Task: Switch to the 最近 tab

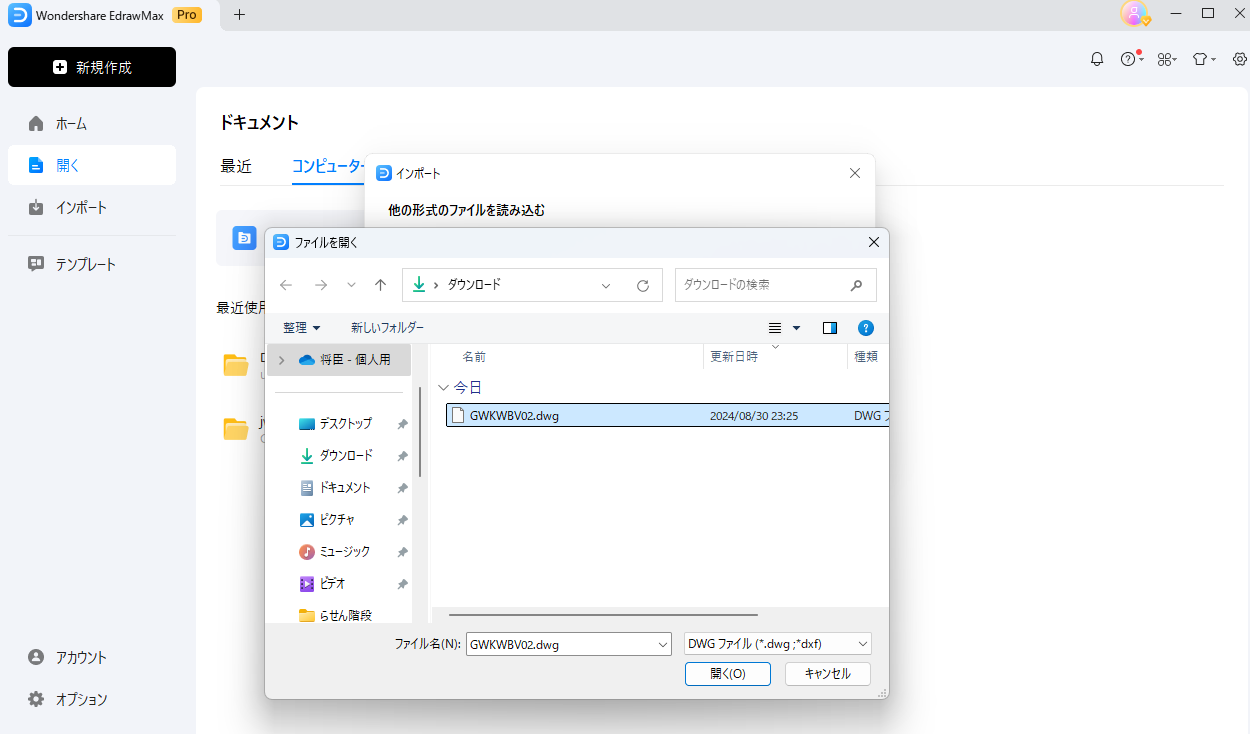Action: click(236, 166)
